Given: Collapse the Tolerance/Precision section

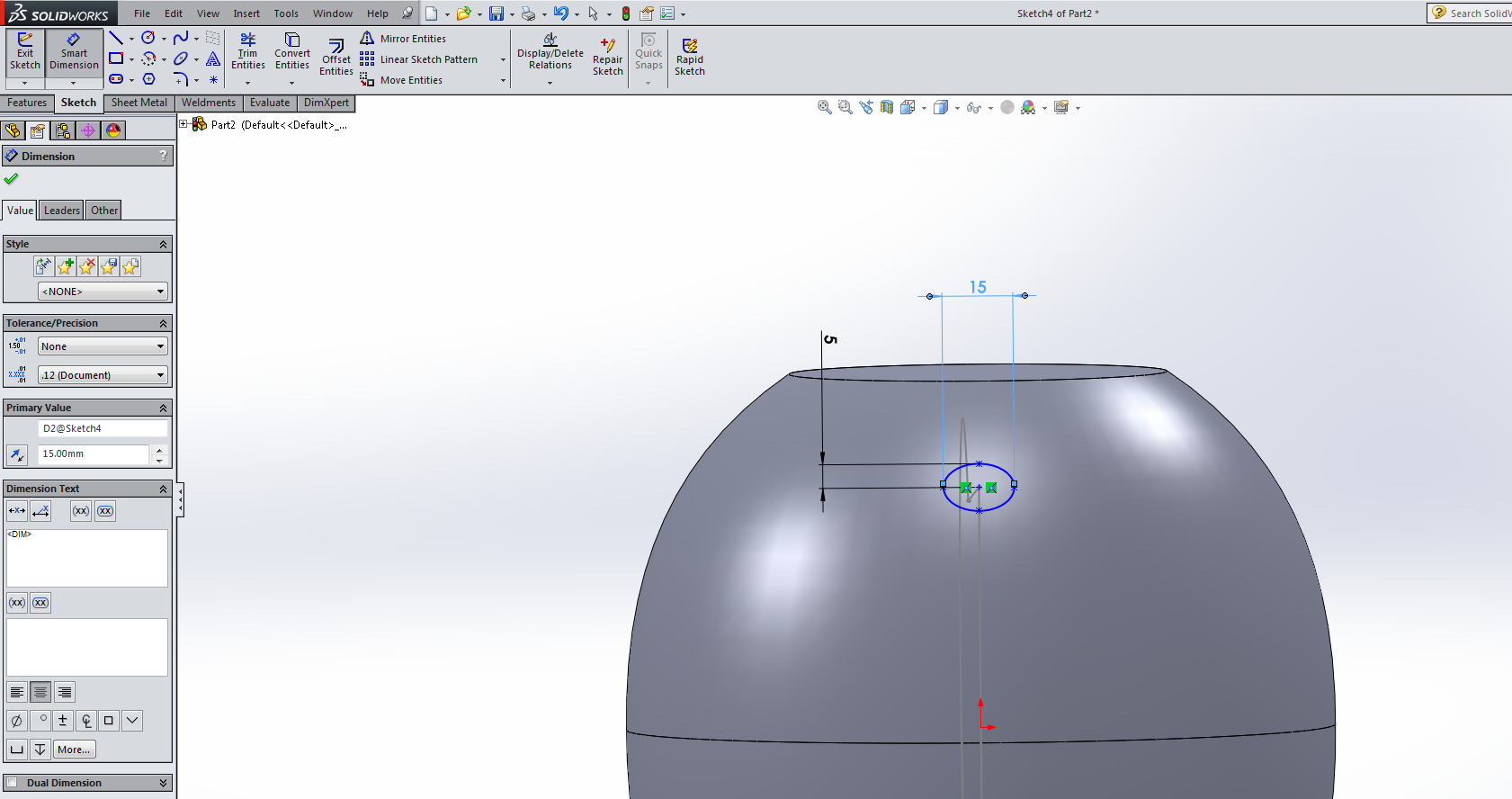Looking at the screenshot, I should click(163, 323).
